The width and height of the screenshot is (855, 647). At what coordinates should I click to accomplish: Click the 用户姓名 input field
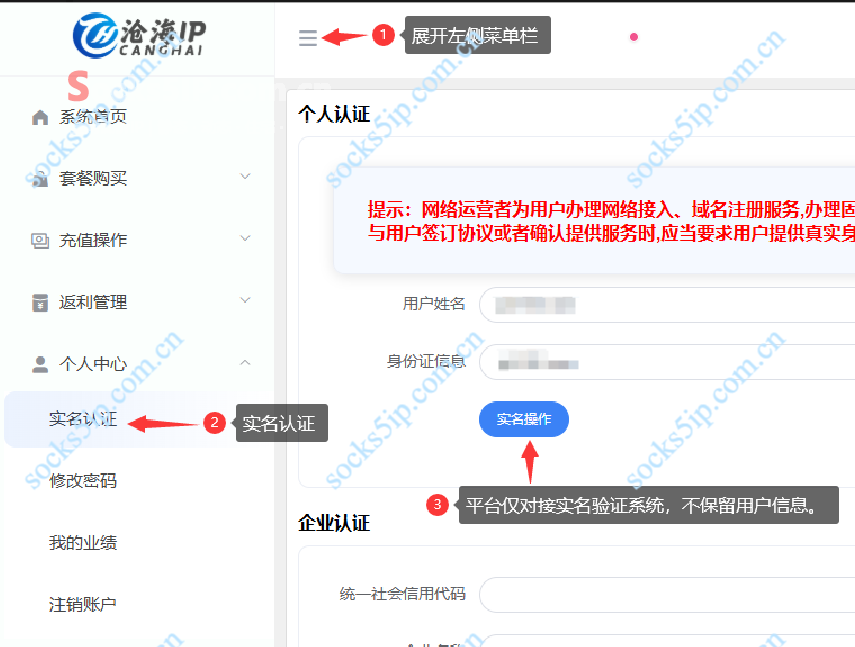(667, 305)
